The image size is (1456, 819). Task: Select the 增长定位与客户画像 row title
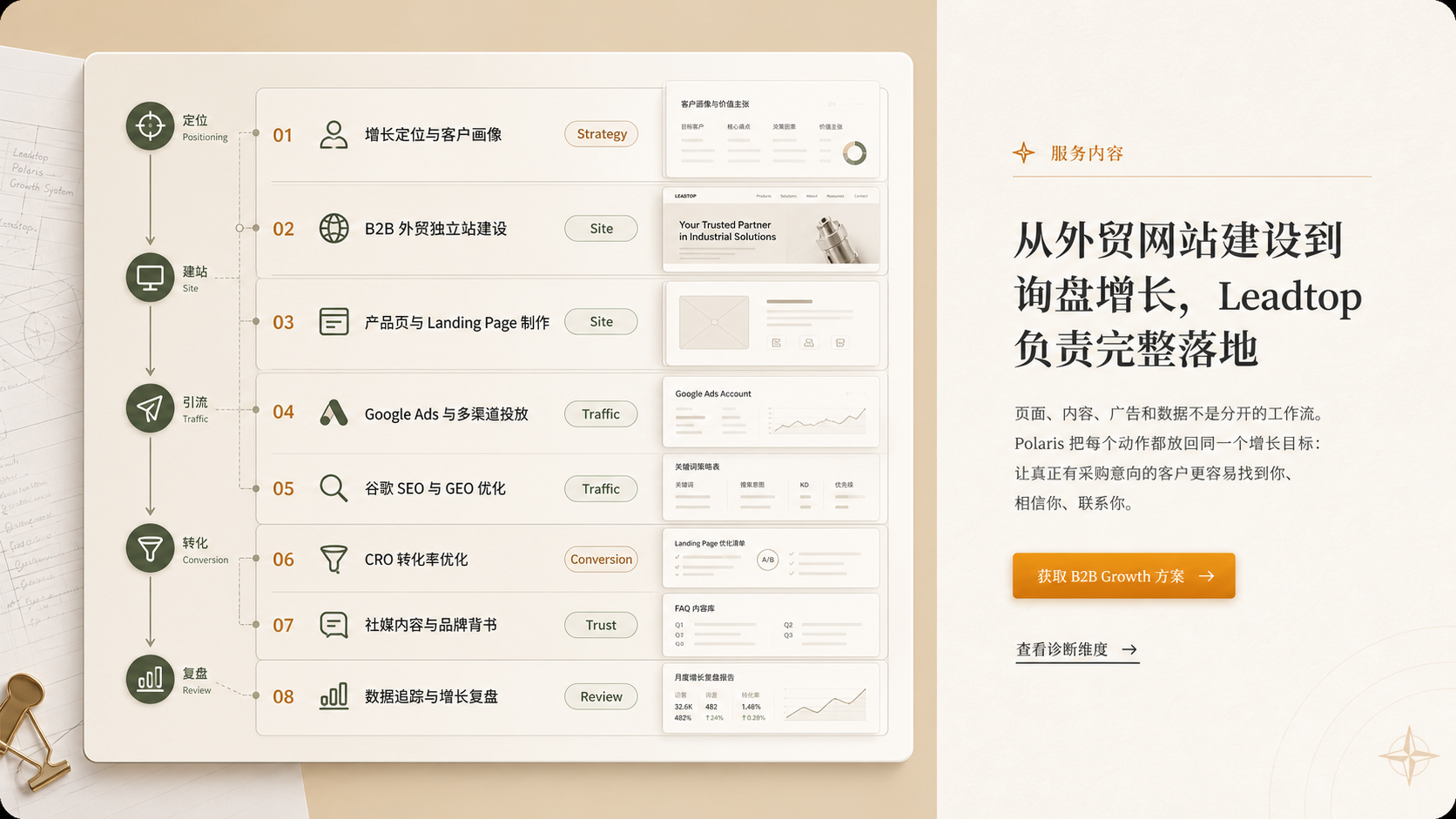click(433, 135)
